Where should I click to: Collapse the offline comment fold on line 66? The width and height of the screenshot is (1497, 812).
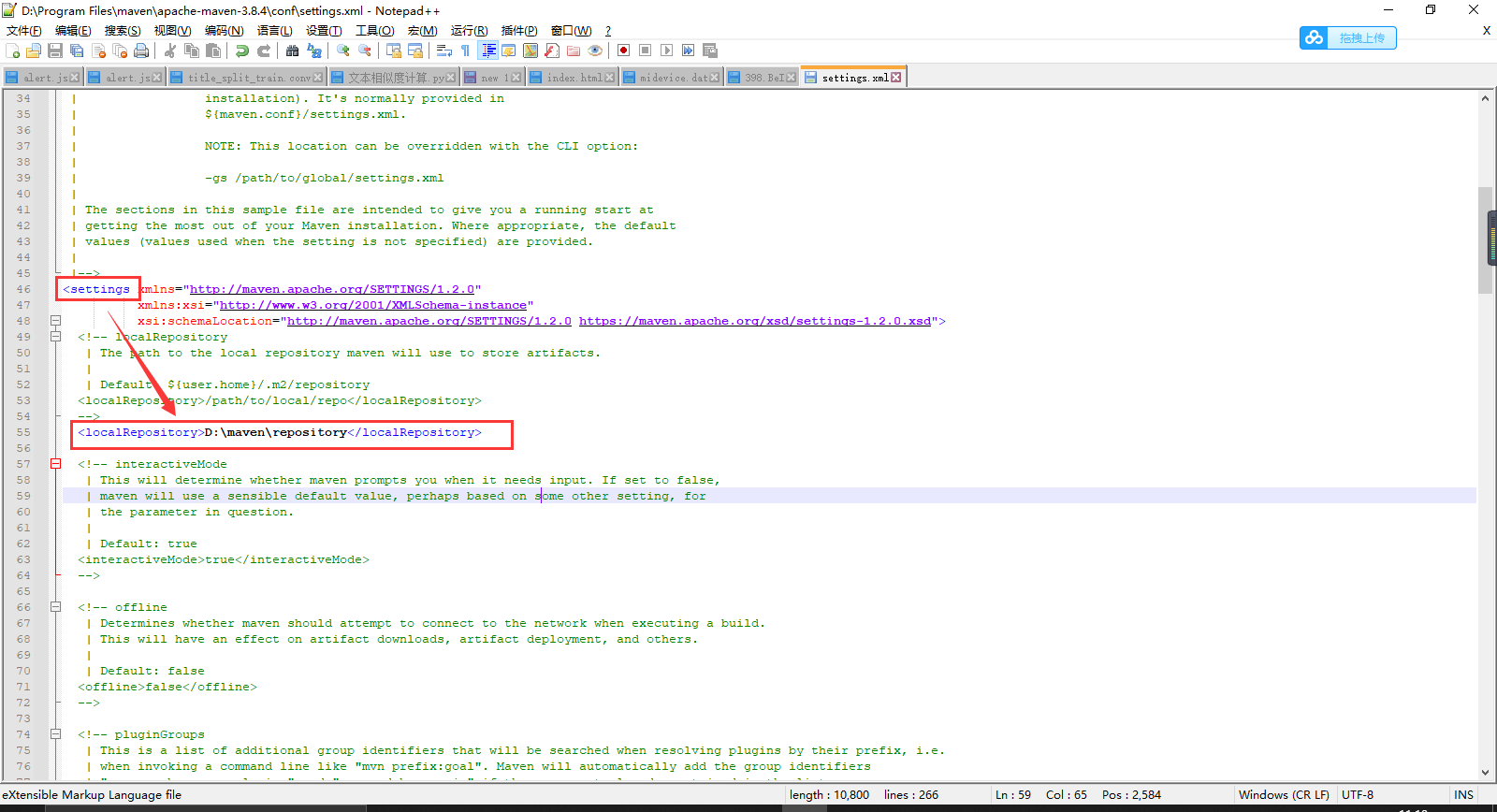(x=55, y=607)
